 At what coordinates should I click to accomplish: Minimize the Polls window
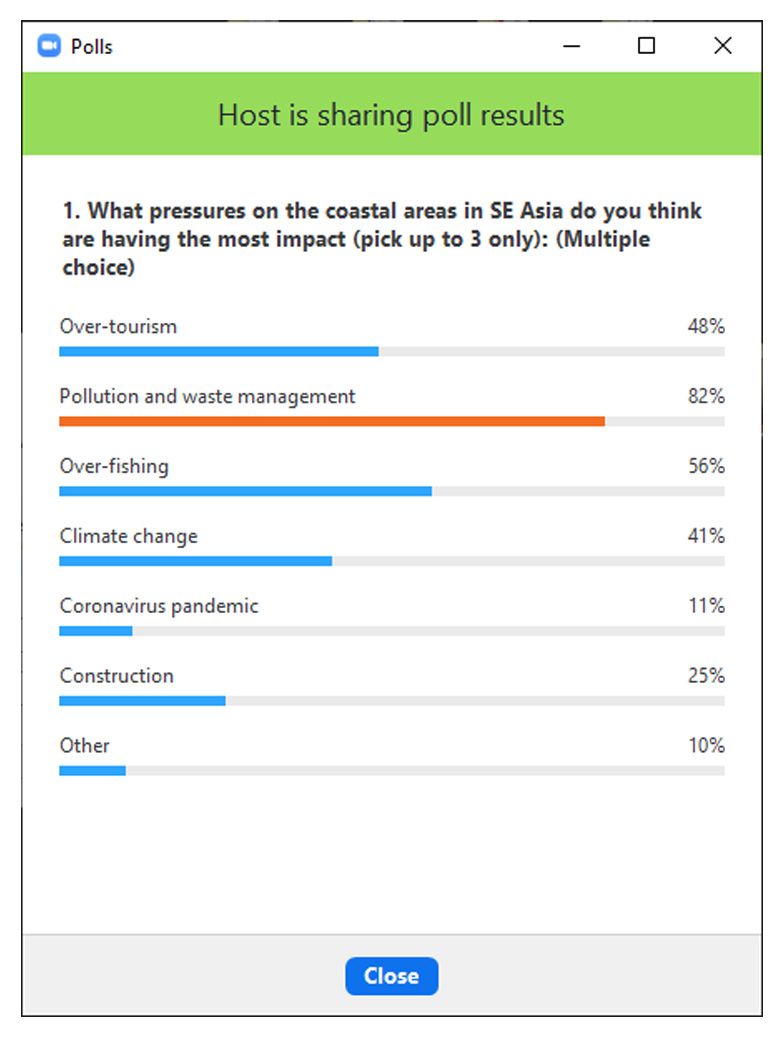pos(572,47)
